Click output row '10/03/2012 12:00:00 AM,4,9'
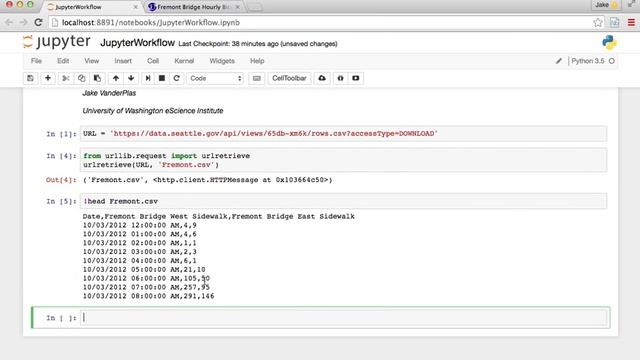640x360 pixels. click(140, 225)
